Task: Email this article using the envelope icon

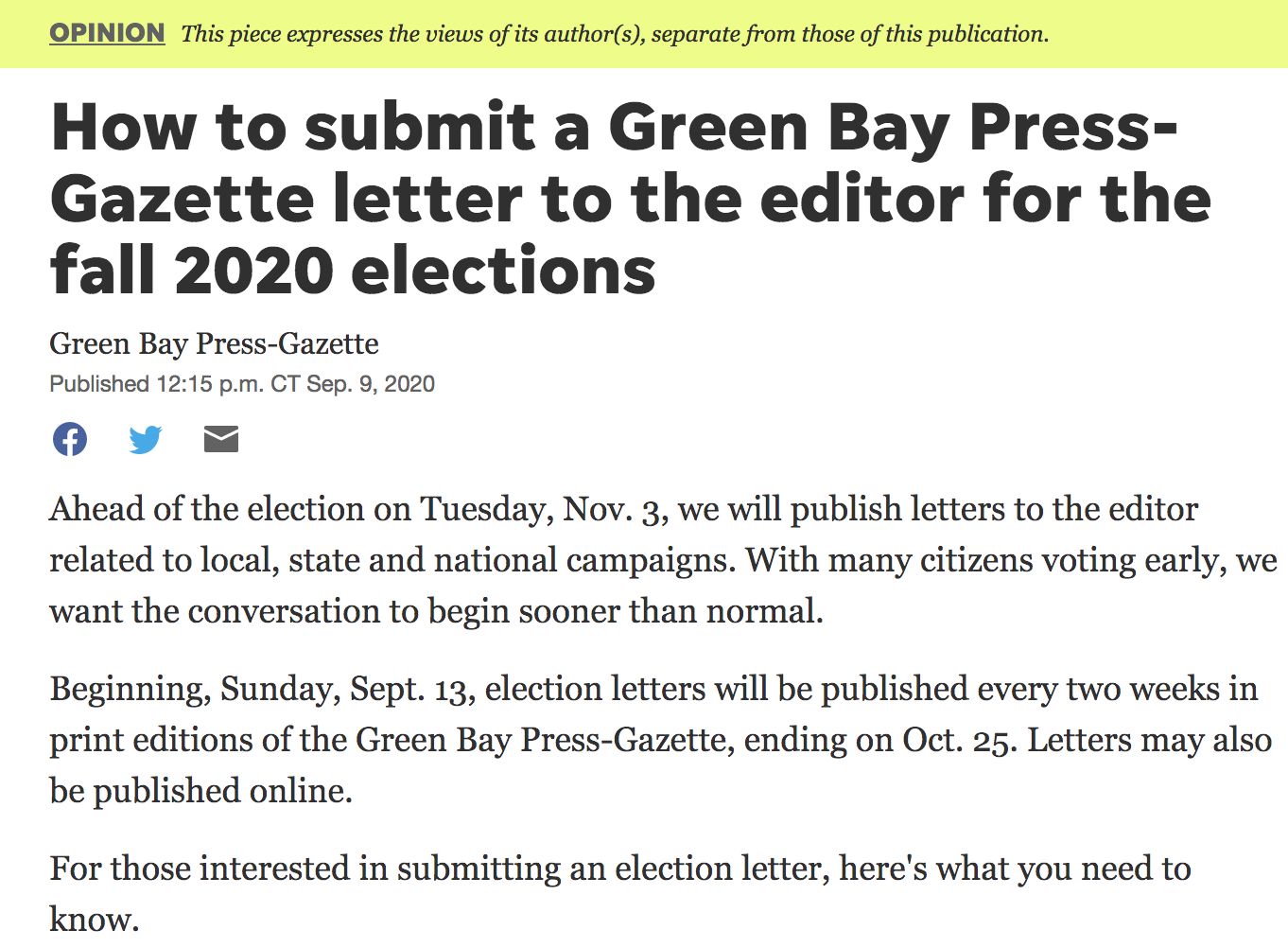Action: point(221,439)
